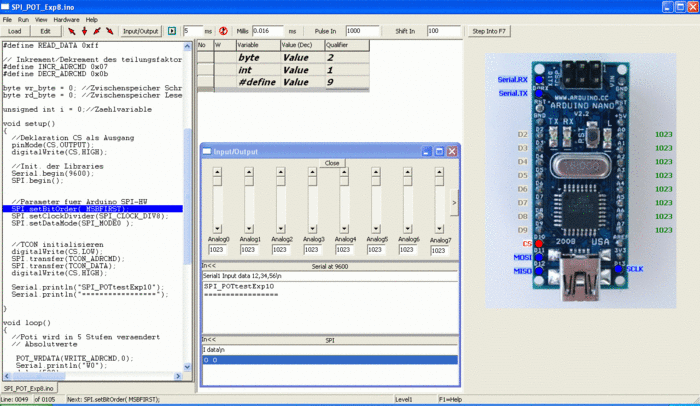Click the 'Next: SPI.setBitOrder' status bar text
The width and height of the screenshot is (700, 406).
pos(113,399)
